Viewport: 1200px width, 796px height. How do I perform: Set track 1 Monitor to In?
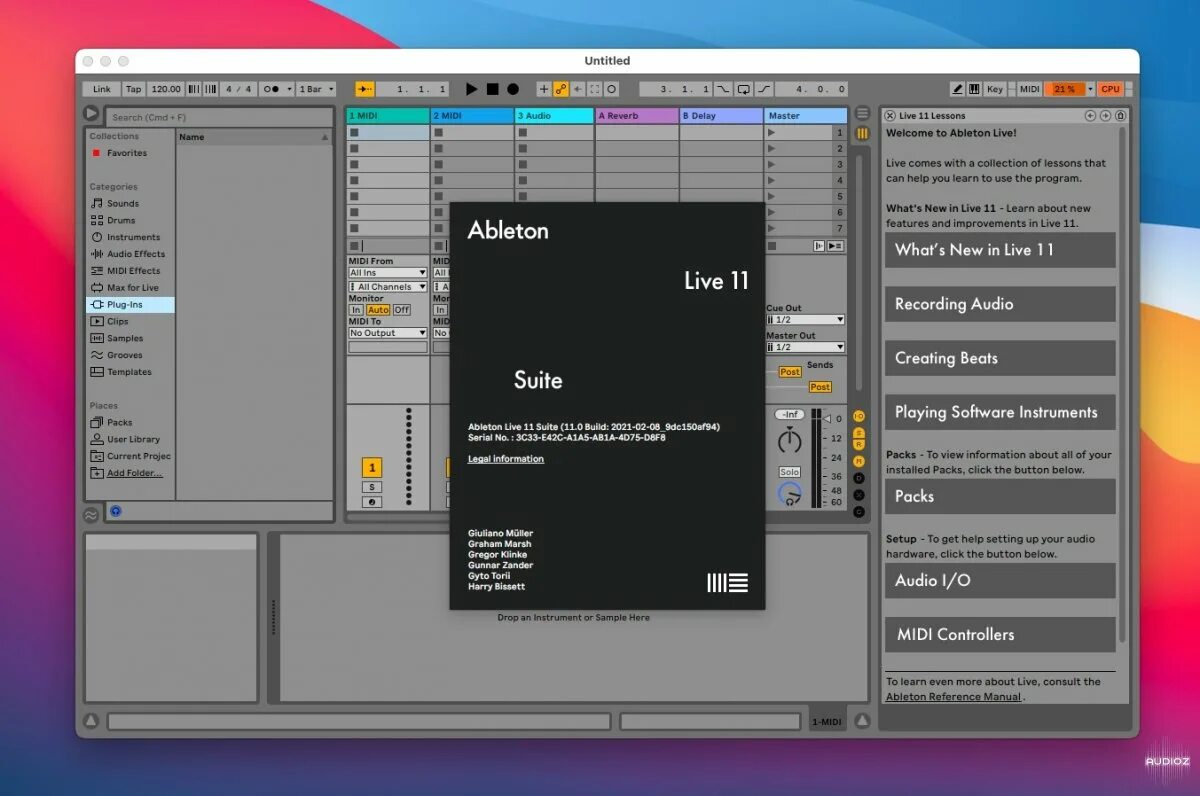click(355, 310)
